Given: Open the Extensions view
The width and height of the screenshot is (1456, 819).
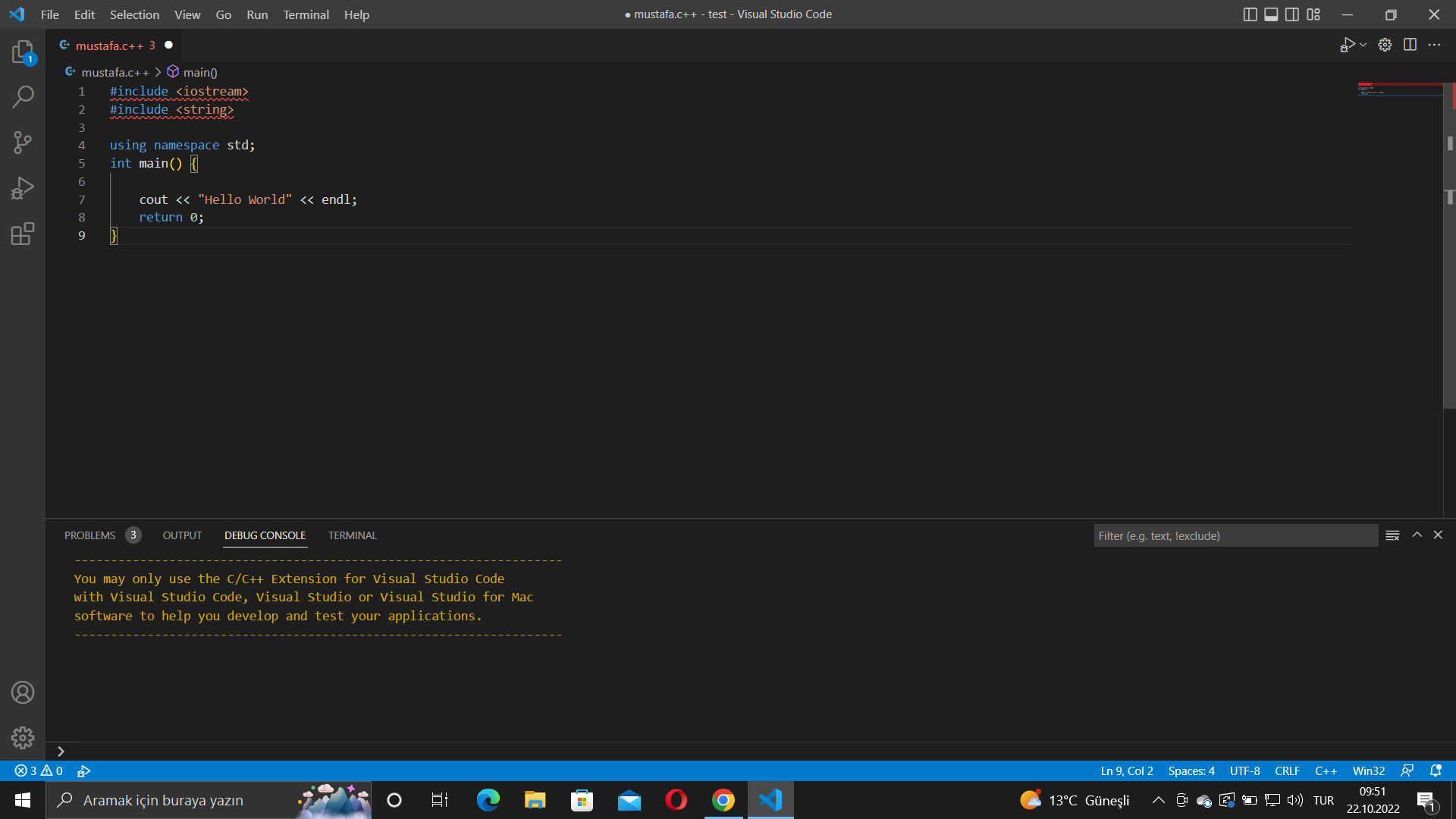Looking at the screenshot, I should tap(23, 234).
